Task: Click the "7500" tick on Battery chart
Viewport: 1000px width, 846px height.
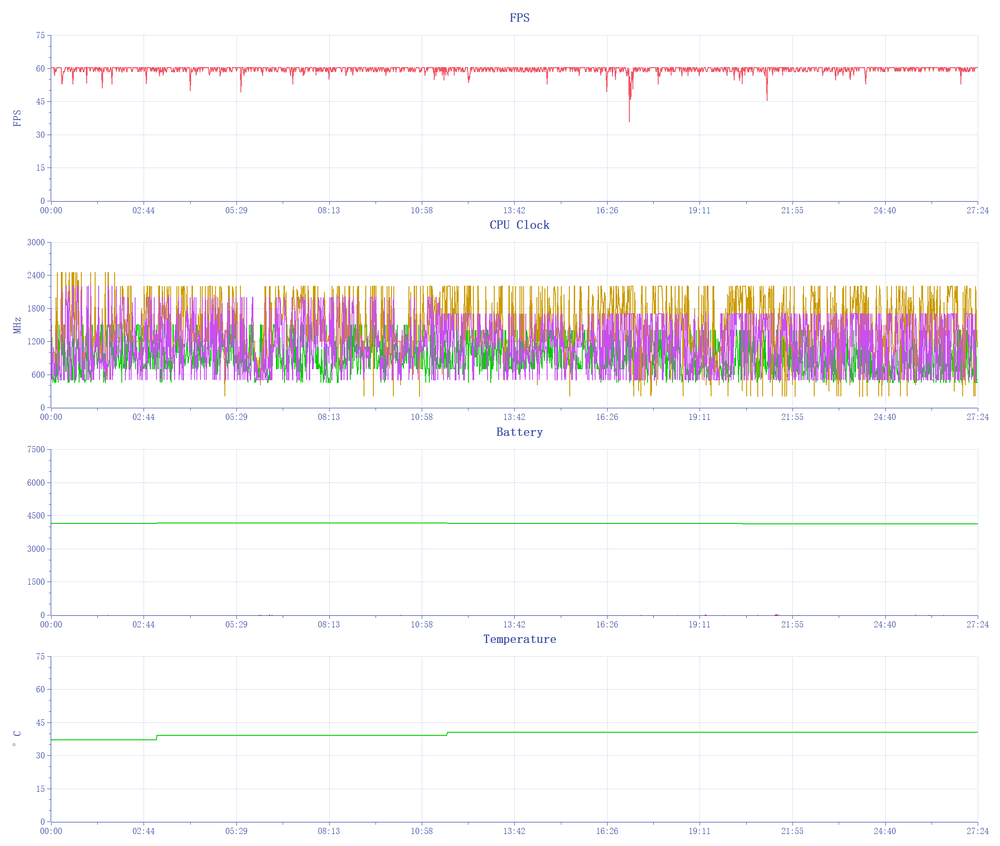Action: point(36,449)
